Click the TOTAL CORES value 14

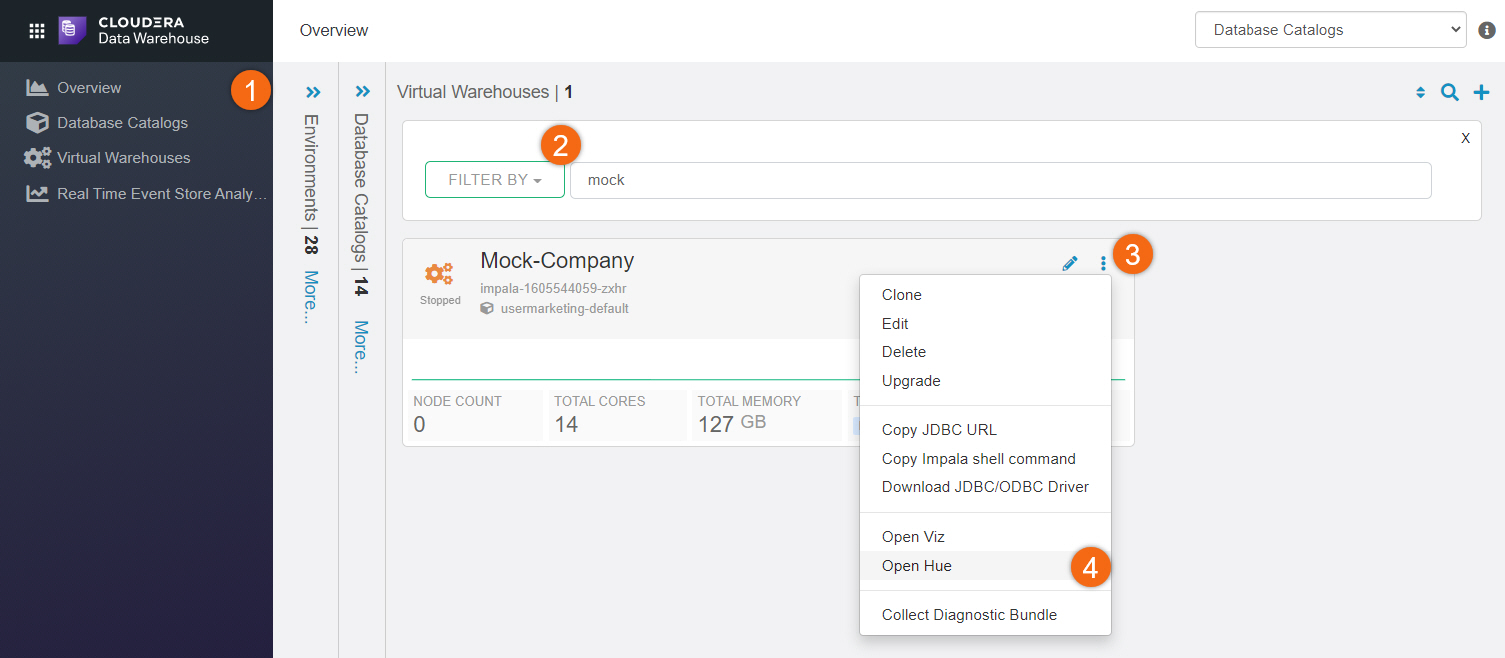pos(566,425)
